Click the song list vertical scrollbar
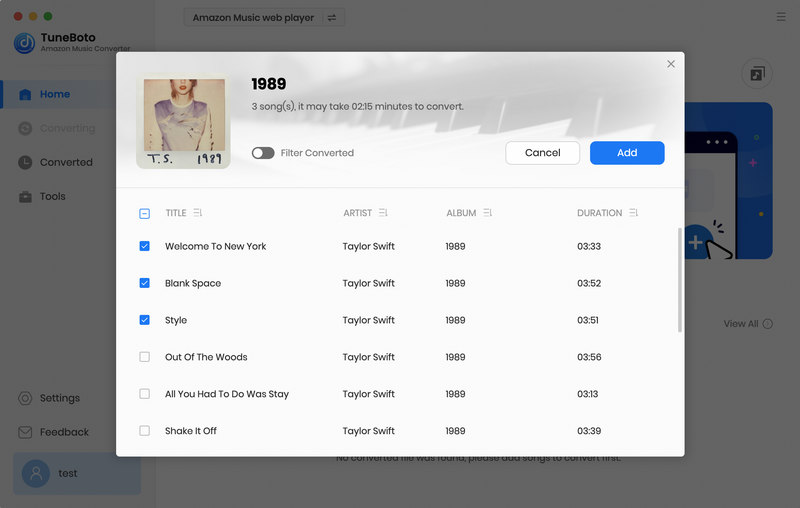The height and width of the screenshot is (508, 800). pos(680,280)
